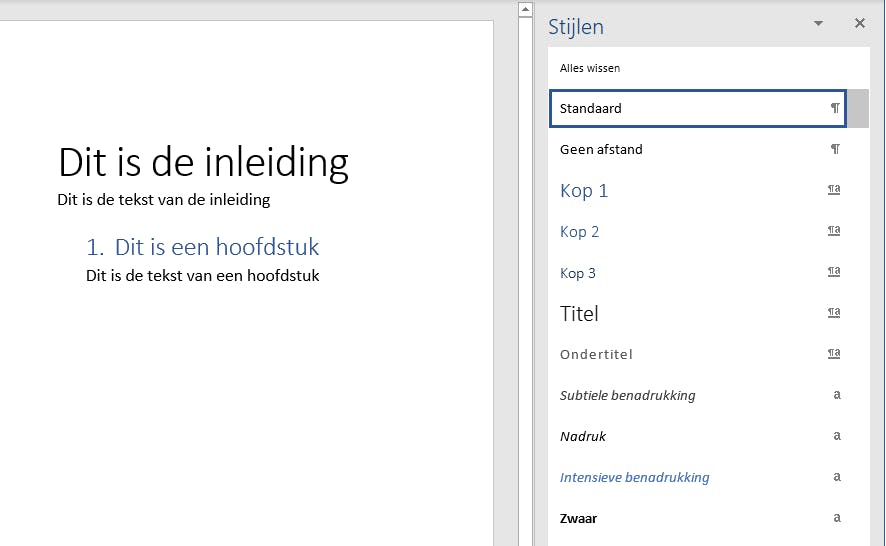Click the linked style icon beside Titel

834,313
